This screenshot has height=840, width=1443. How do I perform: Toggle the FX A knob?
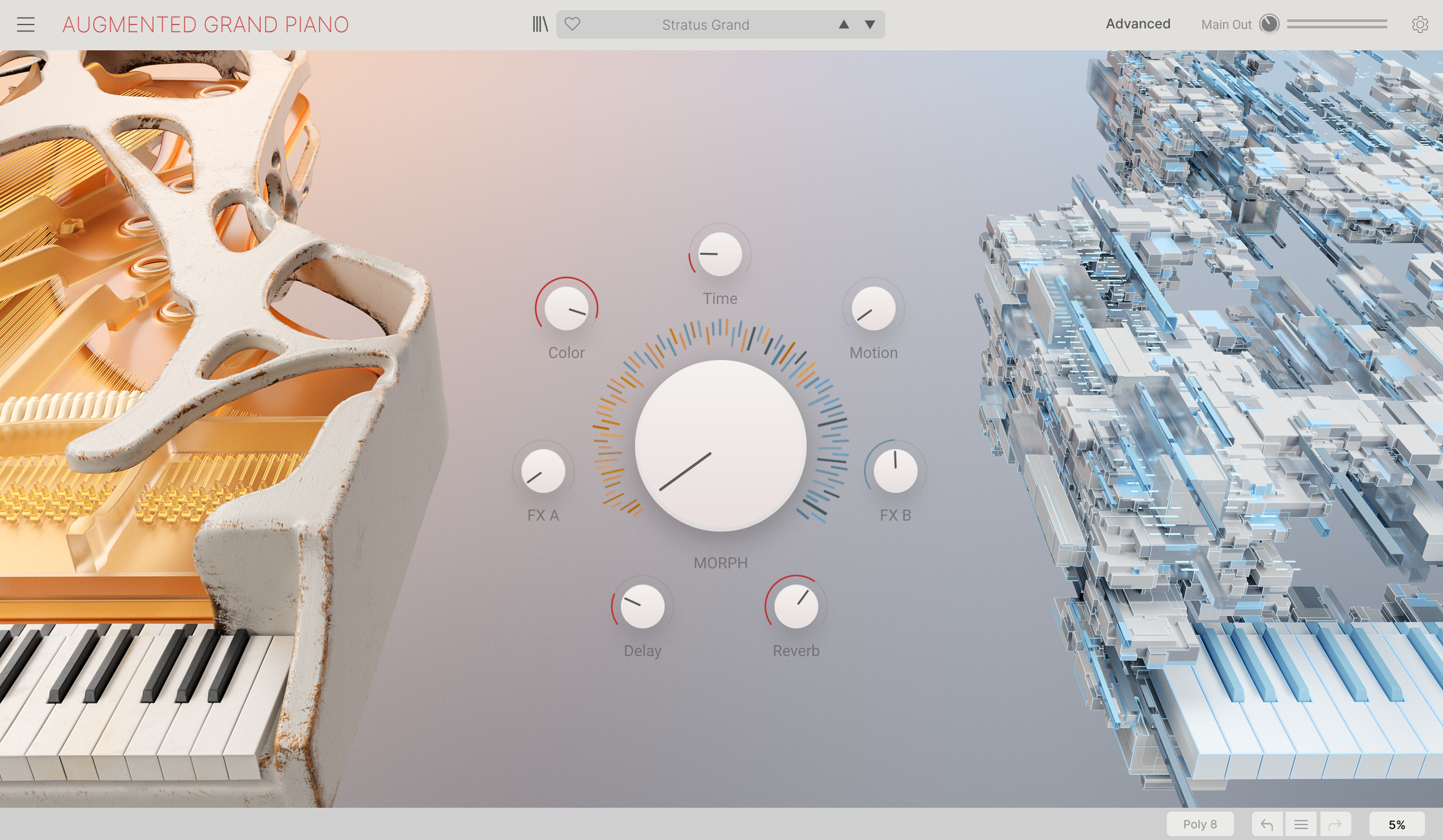543,472
